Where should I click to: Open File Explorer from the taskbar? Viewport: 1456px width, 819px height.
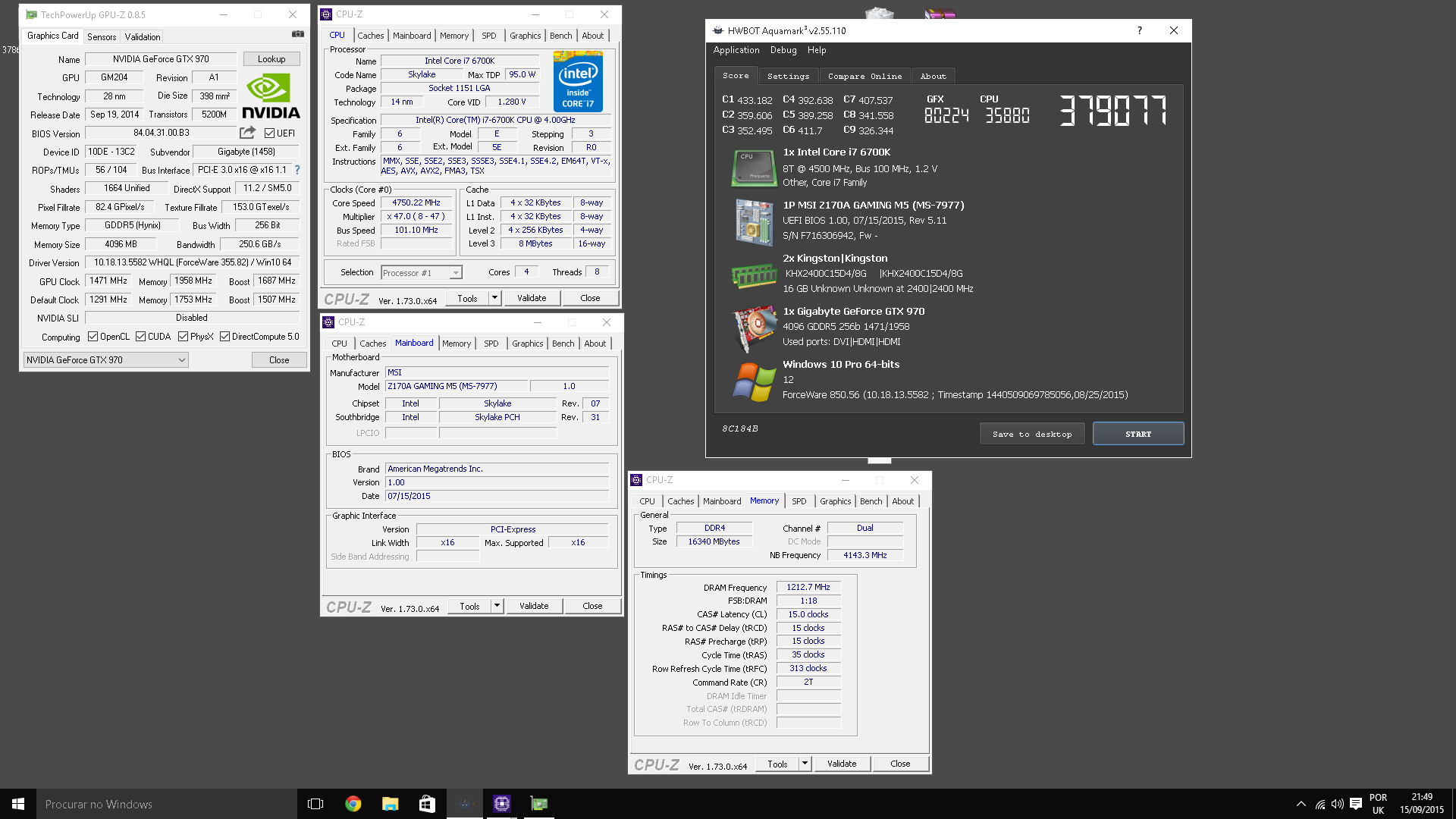point(390,804)
